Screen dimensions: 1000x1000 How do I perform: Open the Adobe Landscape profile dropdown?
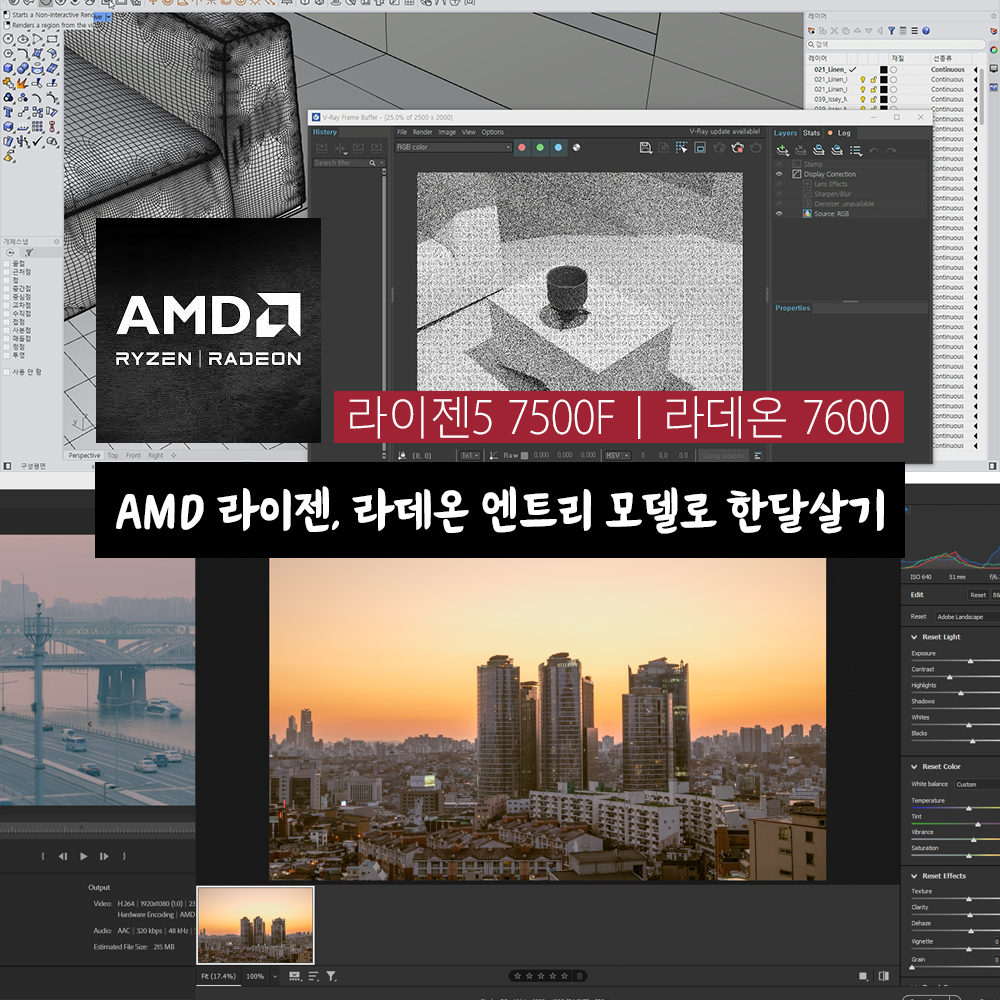pos(967,617)
